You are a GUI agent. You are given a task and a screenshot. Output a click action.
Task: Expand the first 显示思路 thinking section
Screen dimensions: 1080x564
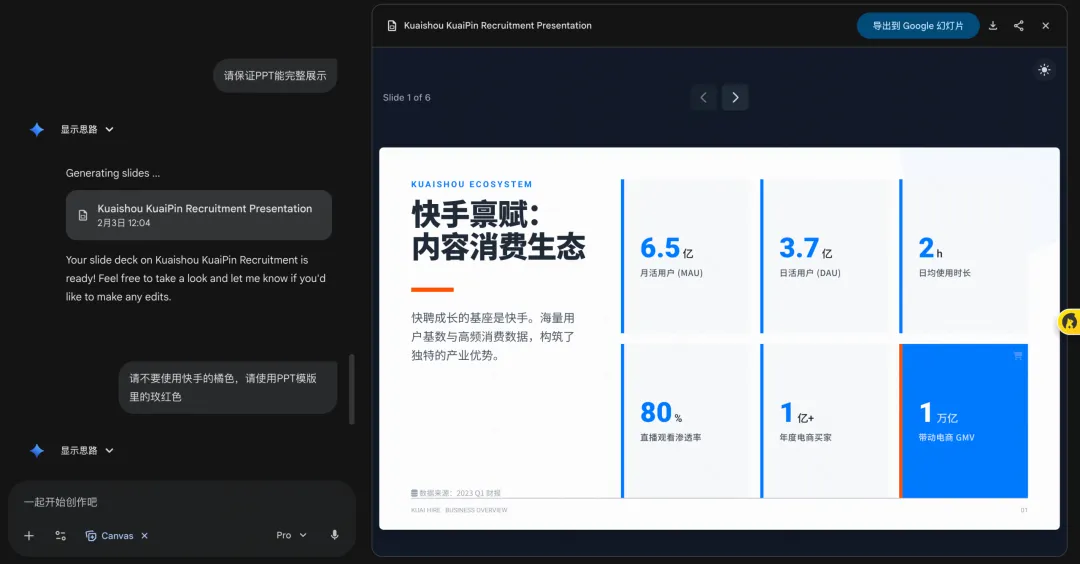click(x=87, y=129)
